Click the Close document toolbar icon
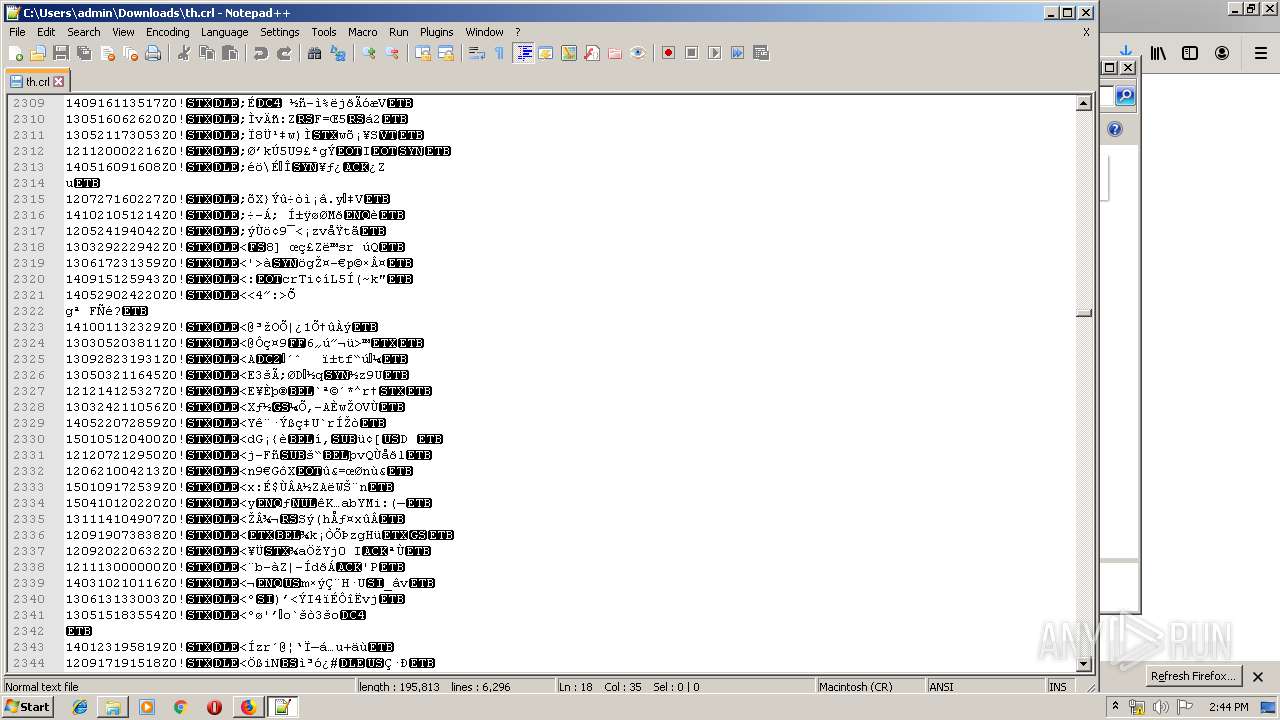The height and width of the screenshot is (720, 1280). point(107,53)
